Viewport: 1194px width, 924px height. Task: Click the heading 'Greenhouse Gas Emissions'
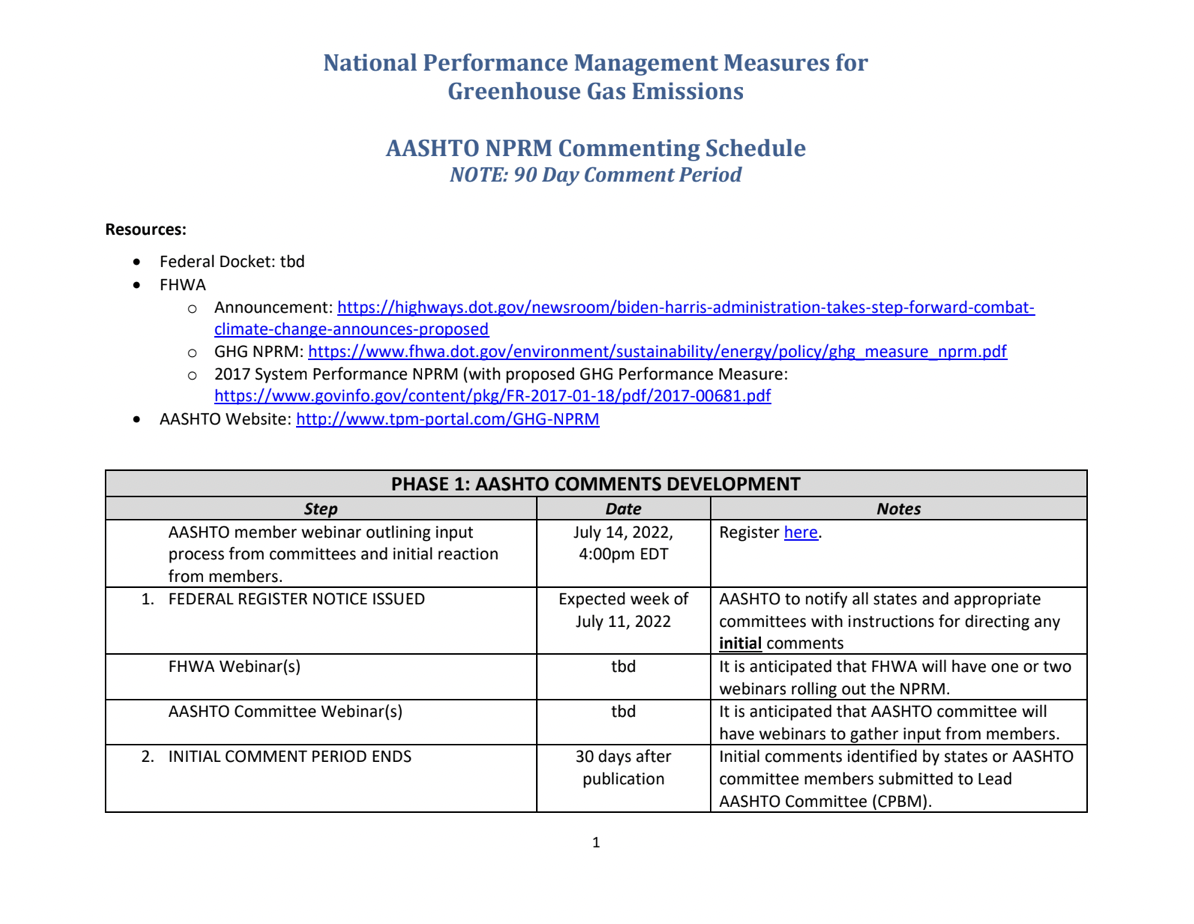595,91
